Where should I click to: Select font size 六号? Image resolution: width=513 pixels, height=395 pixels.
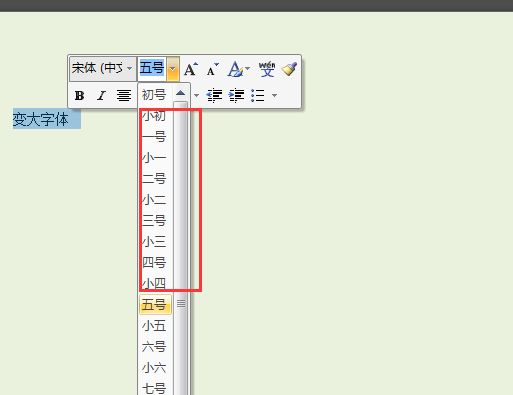pyautogui.click(x=154, y=347)
